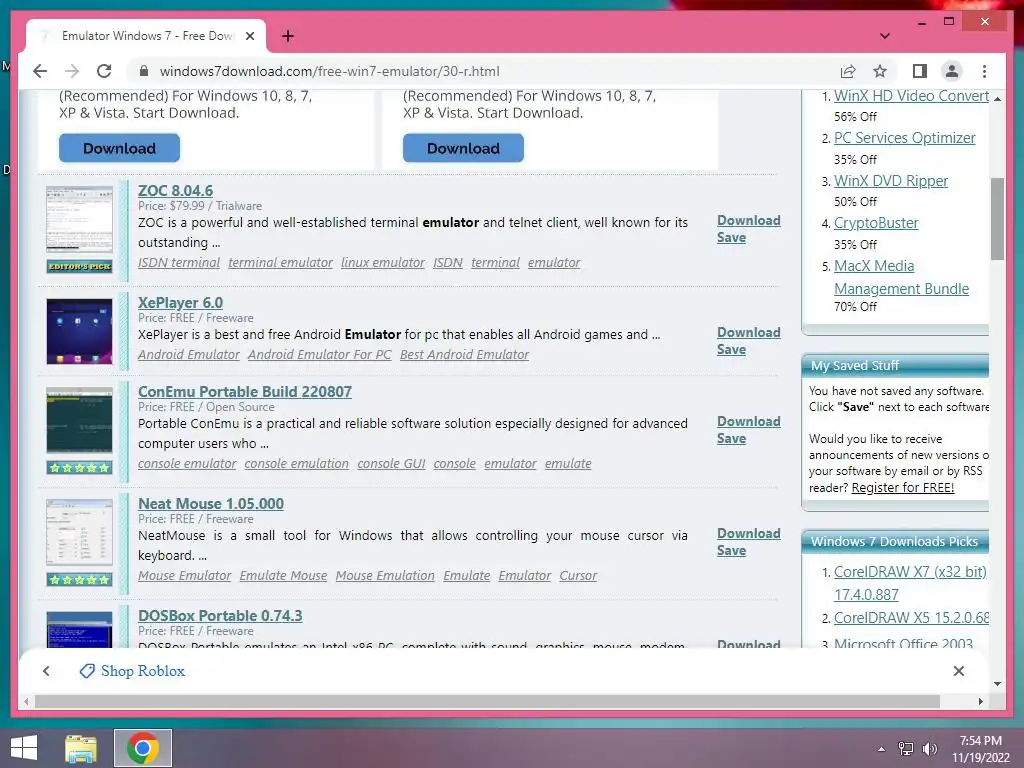Viewport: 1024px width, 768px height.
Task: Click Save link for XePlayer
Action: [731, 349]
